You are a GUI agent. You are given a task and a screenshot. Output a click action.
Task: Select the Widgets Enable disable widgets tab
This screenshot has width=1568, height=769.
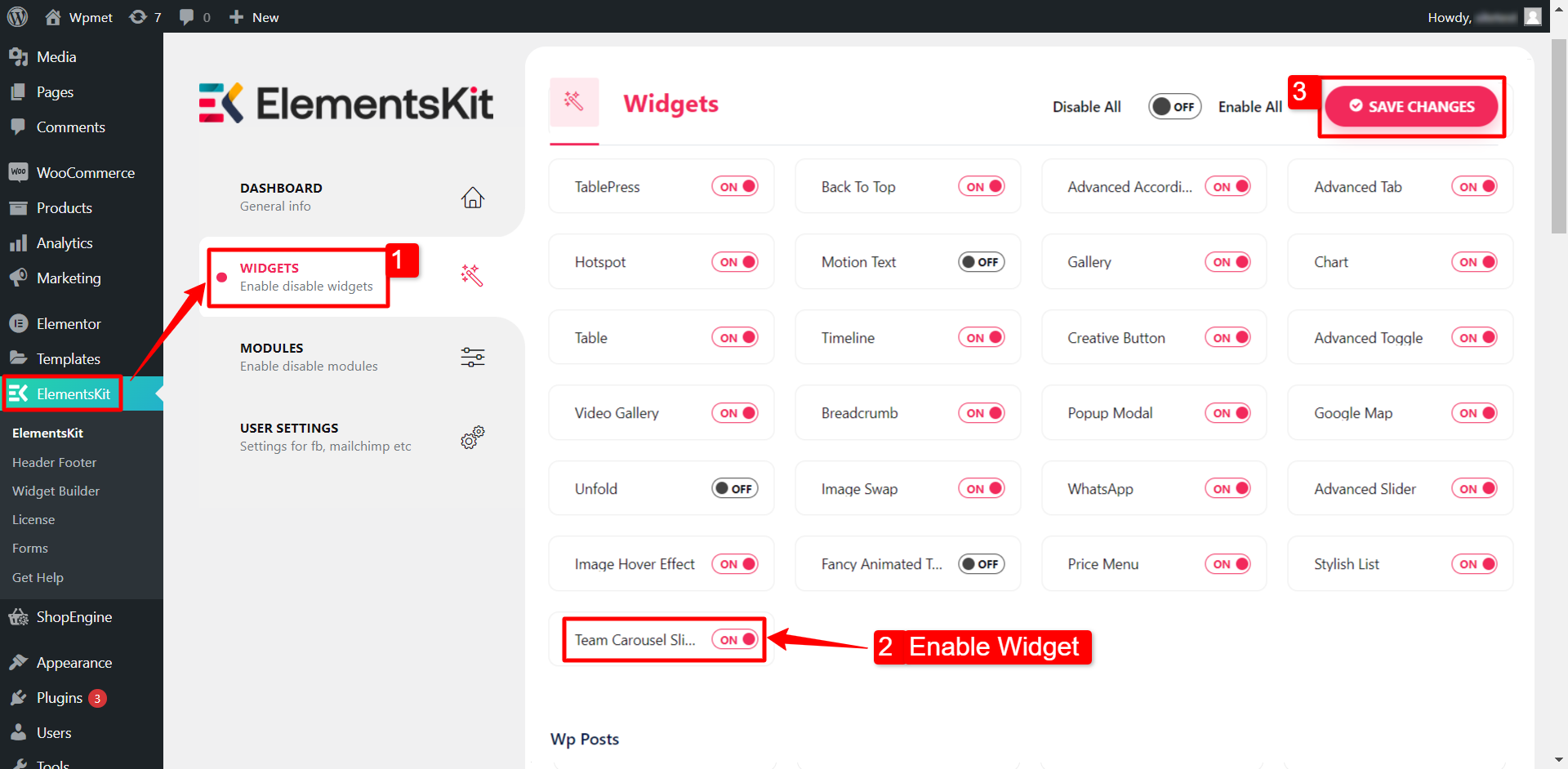click(362, 277)
